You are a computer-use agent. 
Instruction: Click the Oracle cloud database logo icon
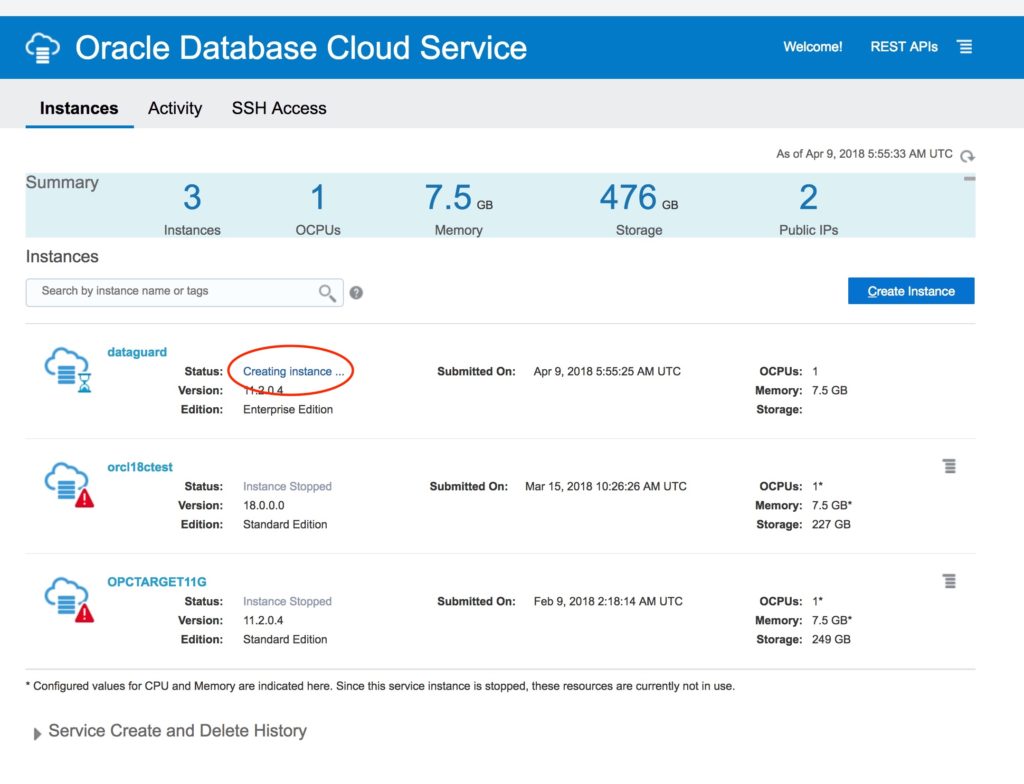point(43,48)
